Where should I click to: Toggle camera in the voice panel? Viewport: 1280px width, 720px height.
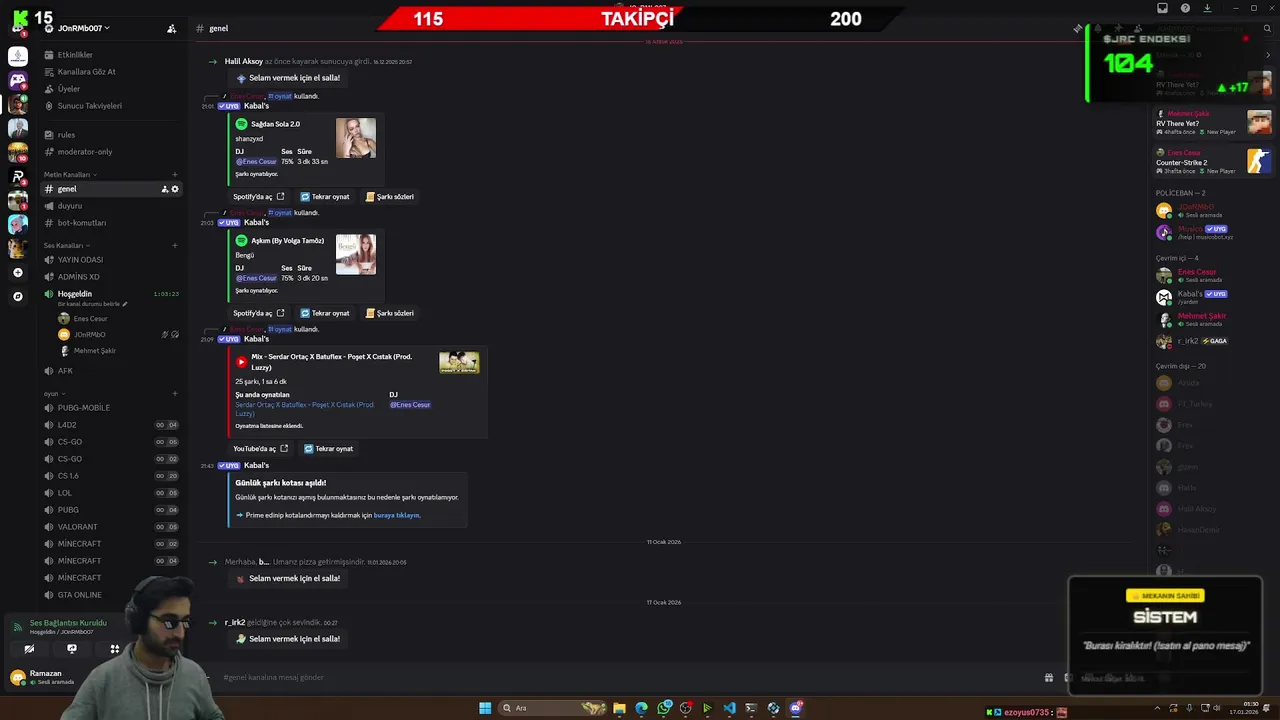coord(29,649)
